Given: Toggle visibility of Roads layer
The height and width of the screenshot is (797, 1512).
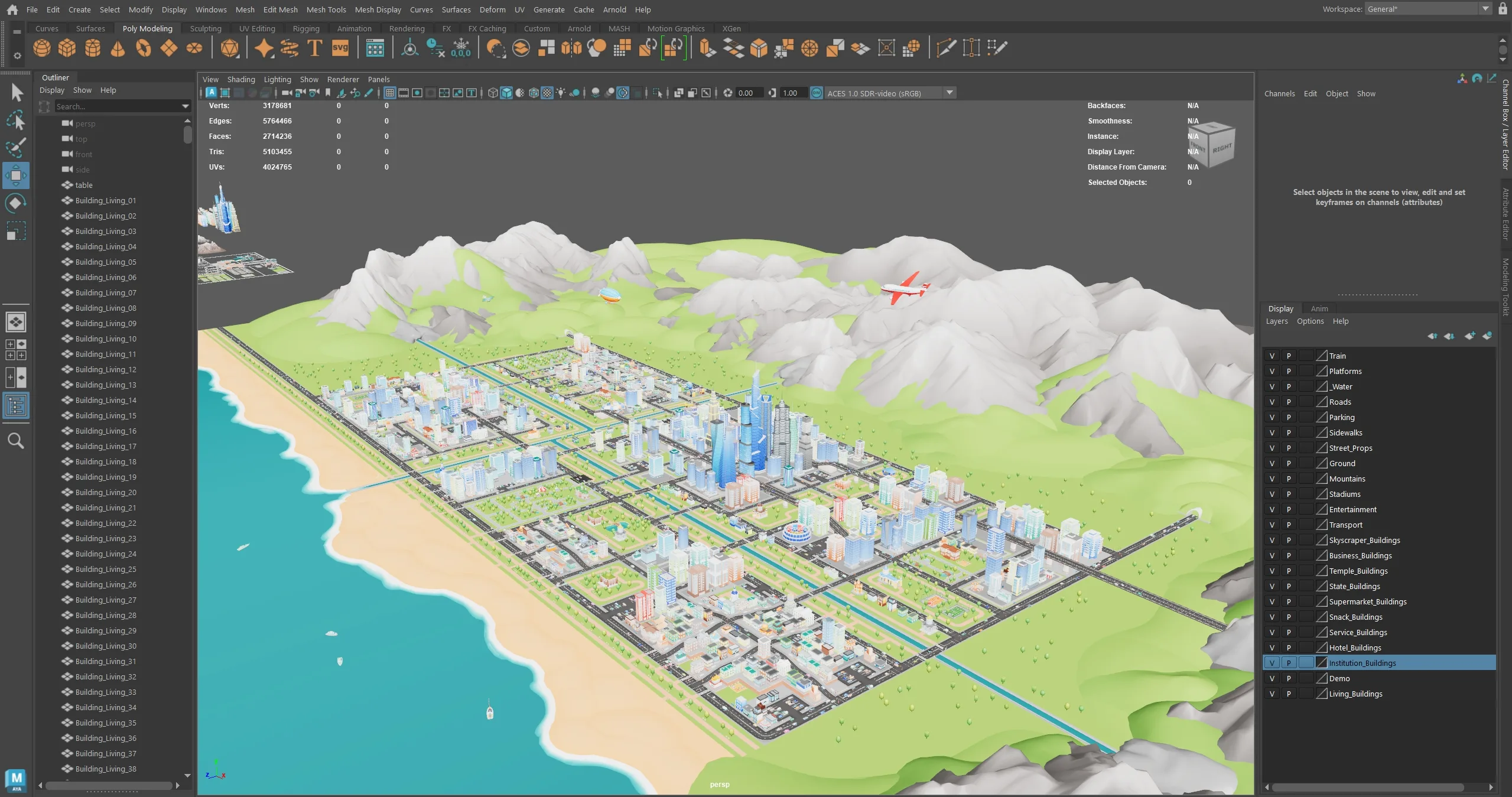Looking at the screenshot, I should pos(1272,402).
